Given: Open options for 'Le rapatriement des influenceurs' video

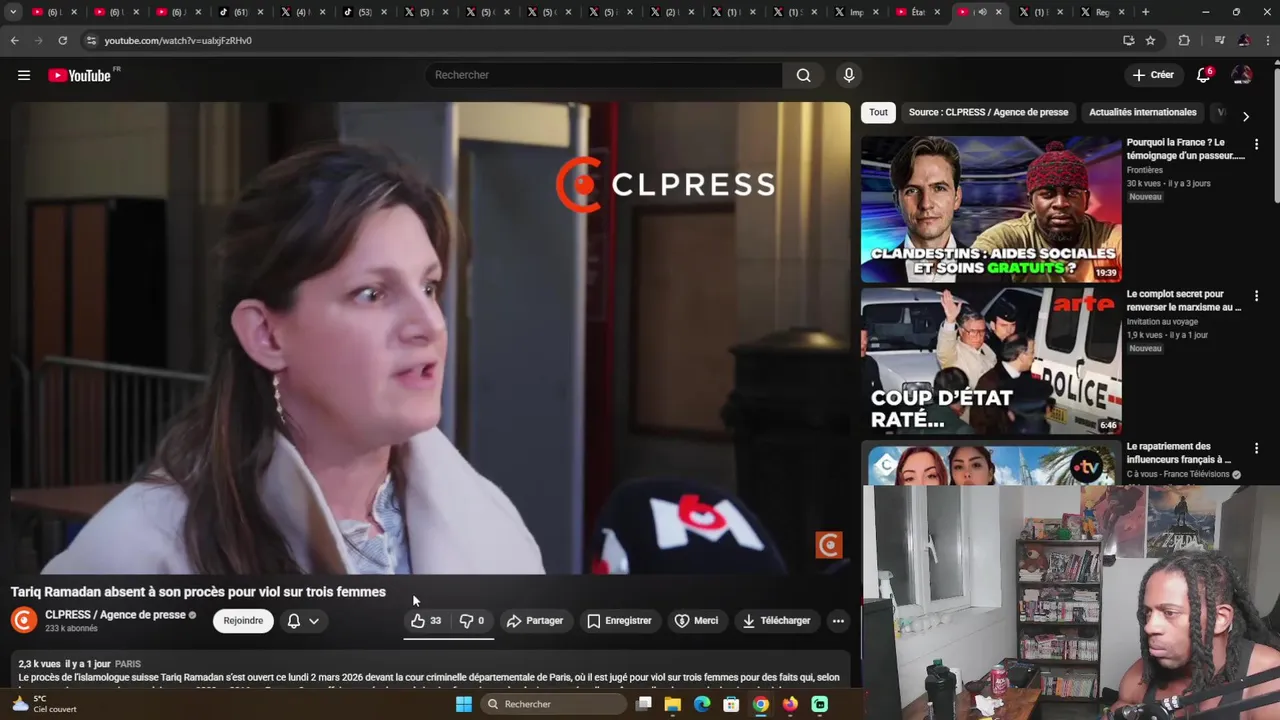Looking at the screenshot, I should (1257, 448).
